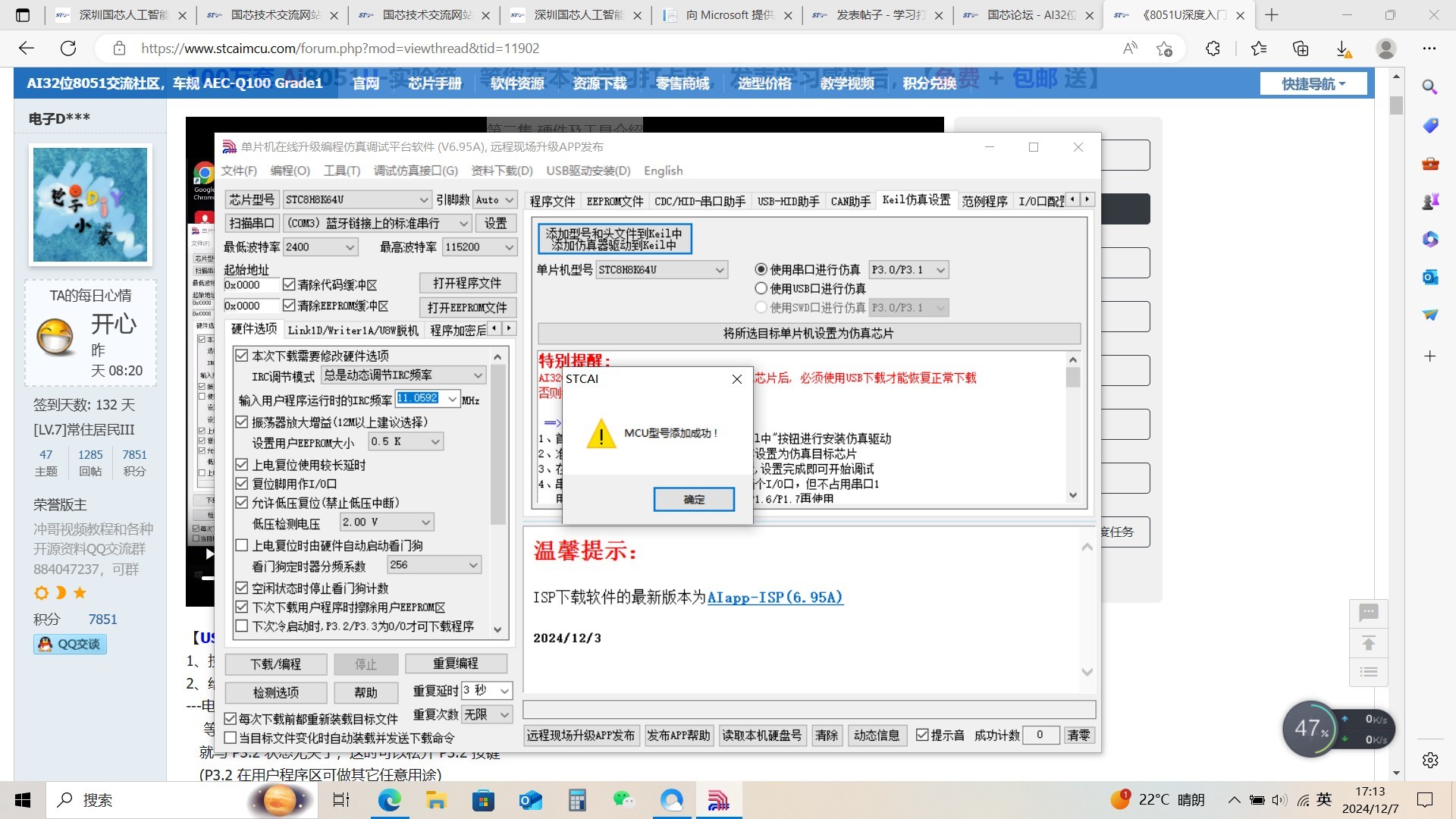Screen dimensions: 1456x819
Task: Open browser downloads icon
Action: [x=1343, y=49]
